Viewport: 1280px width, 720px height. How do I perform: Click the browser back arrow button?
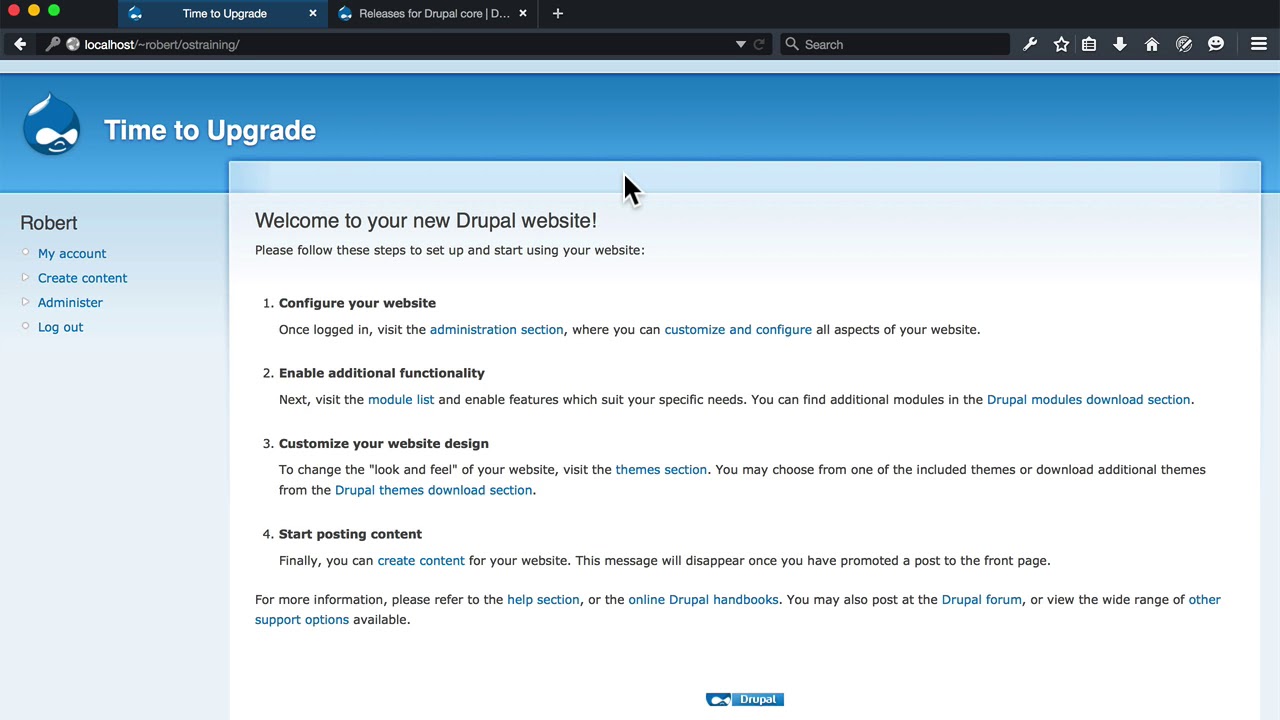click(x=20, y=44)
